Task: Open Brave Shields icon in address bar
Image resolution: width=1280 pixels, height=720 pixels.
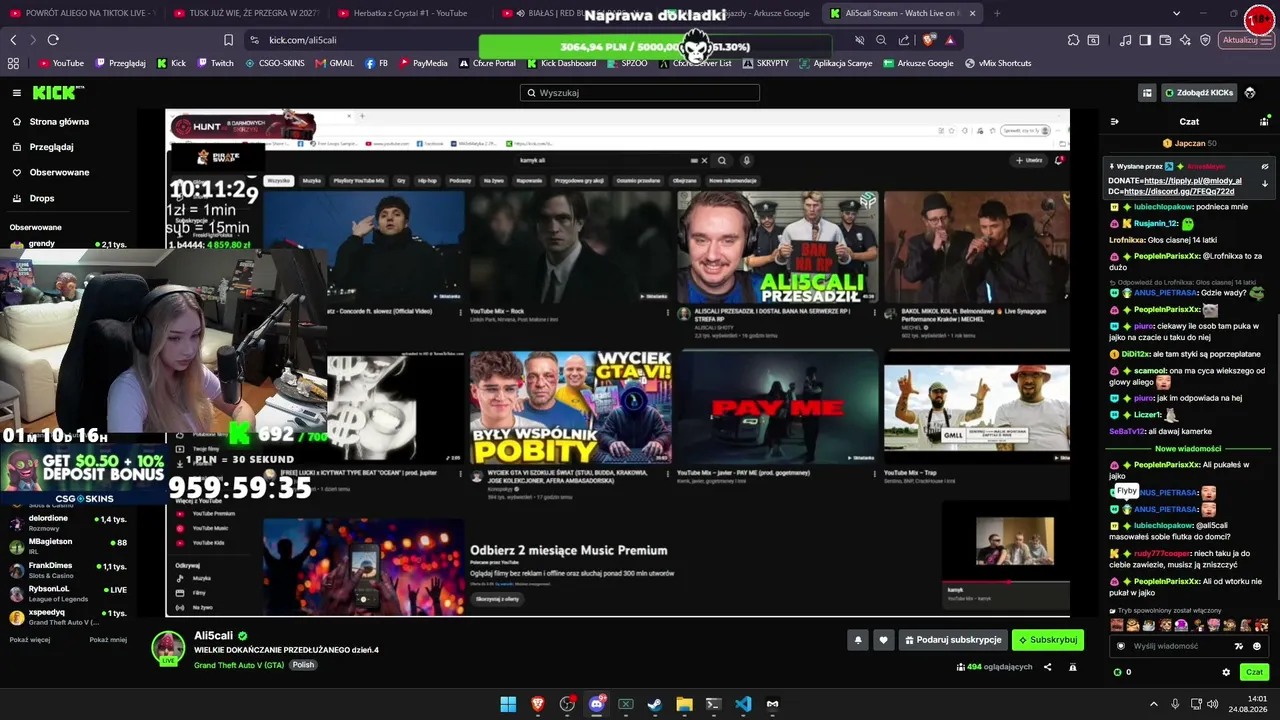Action: pyautogui.click(x=929, y=40)
